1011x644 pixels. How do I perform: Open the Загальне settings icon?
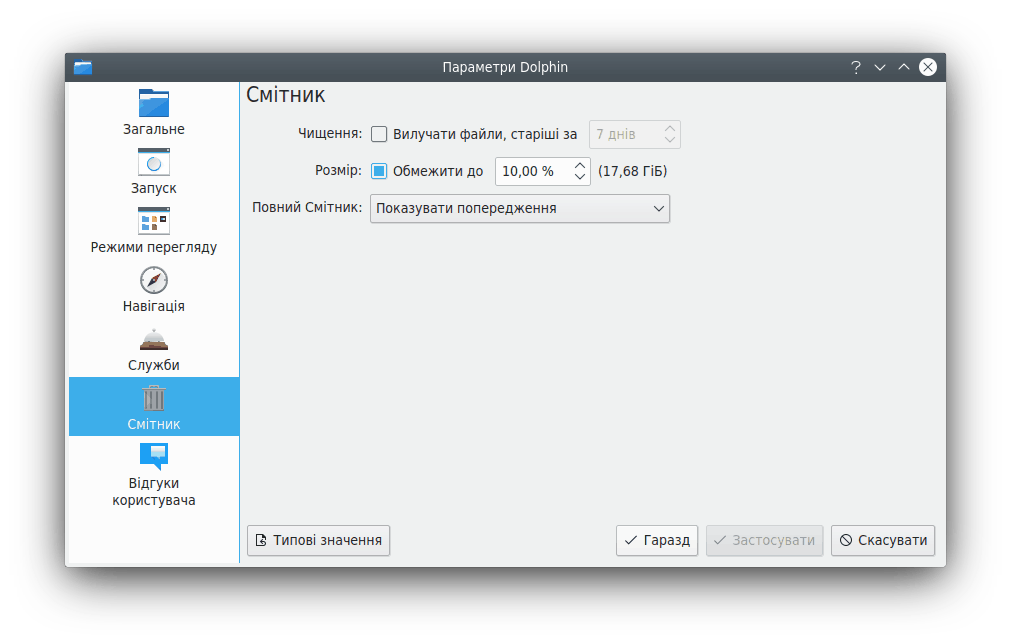(154, 103)
